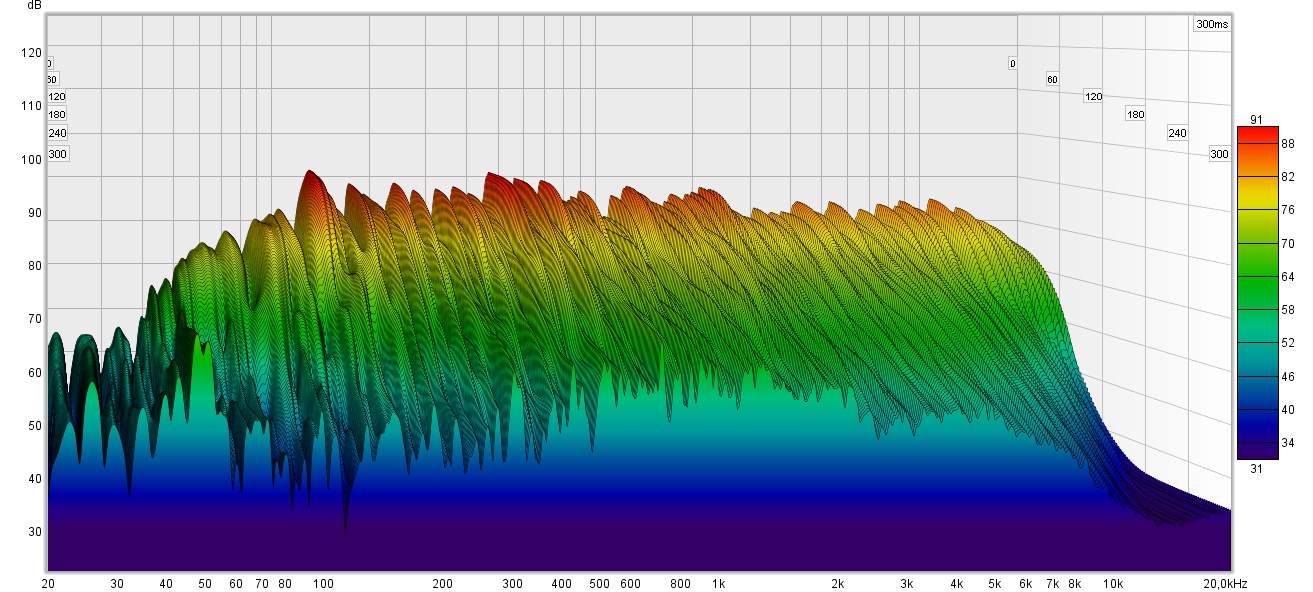Image resolution: width=1313 pixels, height=592 pixels.
Task: Click the 300ms time range label
Action: pos(1211,24)
